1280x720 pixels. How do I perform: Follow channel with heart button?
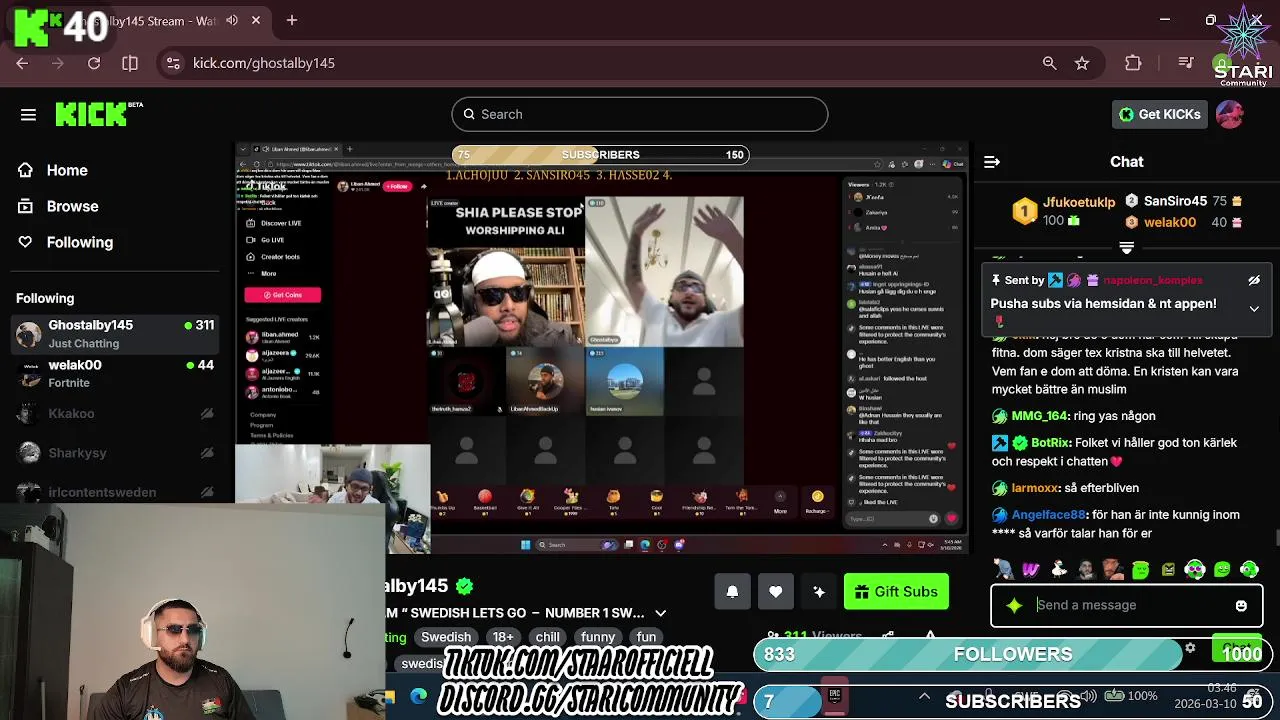pyautogui.click(x=776, y=592)
